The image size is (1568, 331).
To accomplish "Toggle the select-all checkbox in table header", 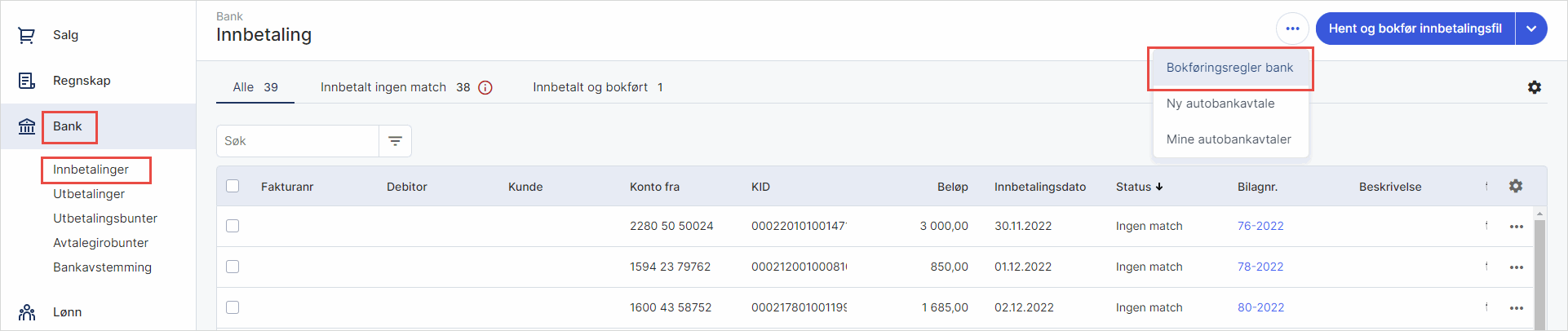I will click(x=233, y=186).
